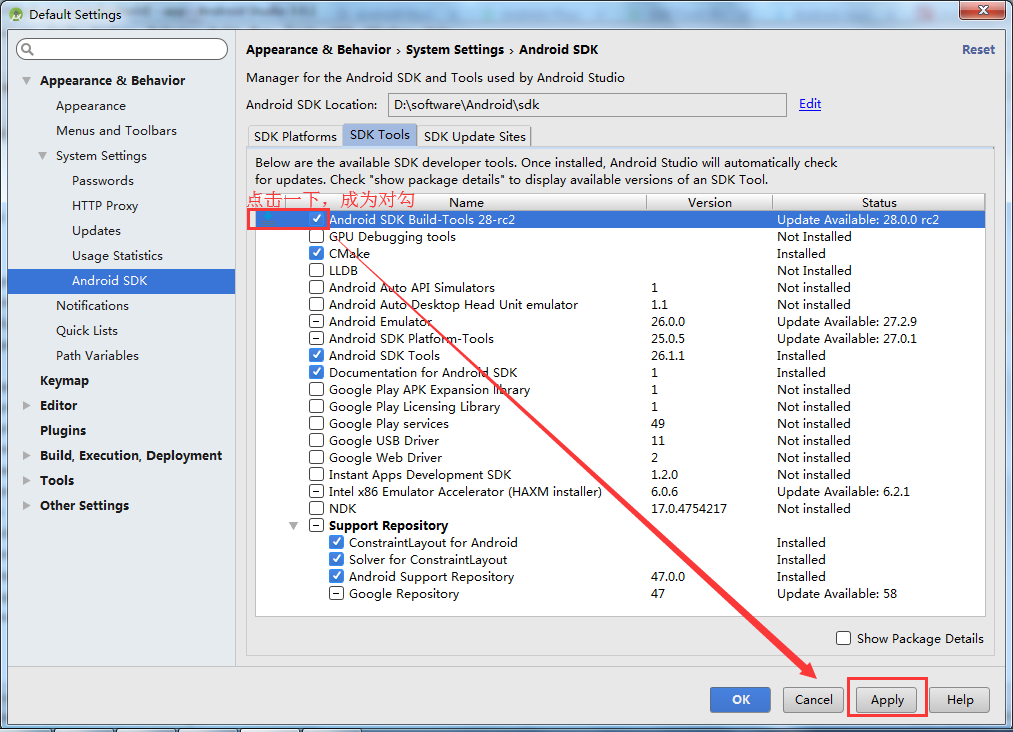The image size is (1013, 732).
Task: Enable the LLDB checkbox
Action: point(317,270)
